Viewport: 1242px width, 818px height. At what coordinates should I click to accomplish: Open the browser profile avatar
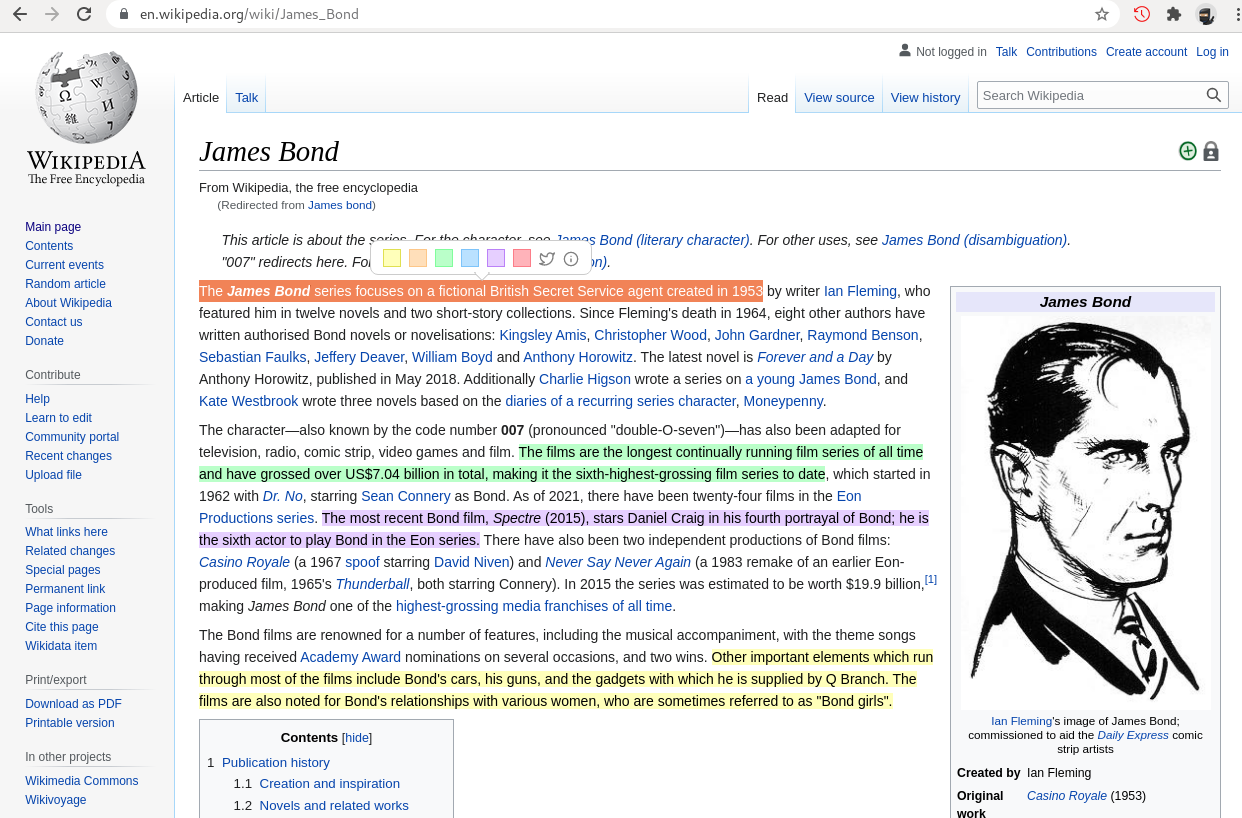1206,14
